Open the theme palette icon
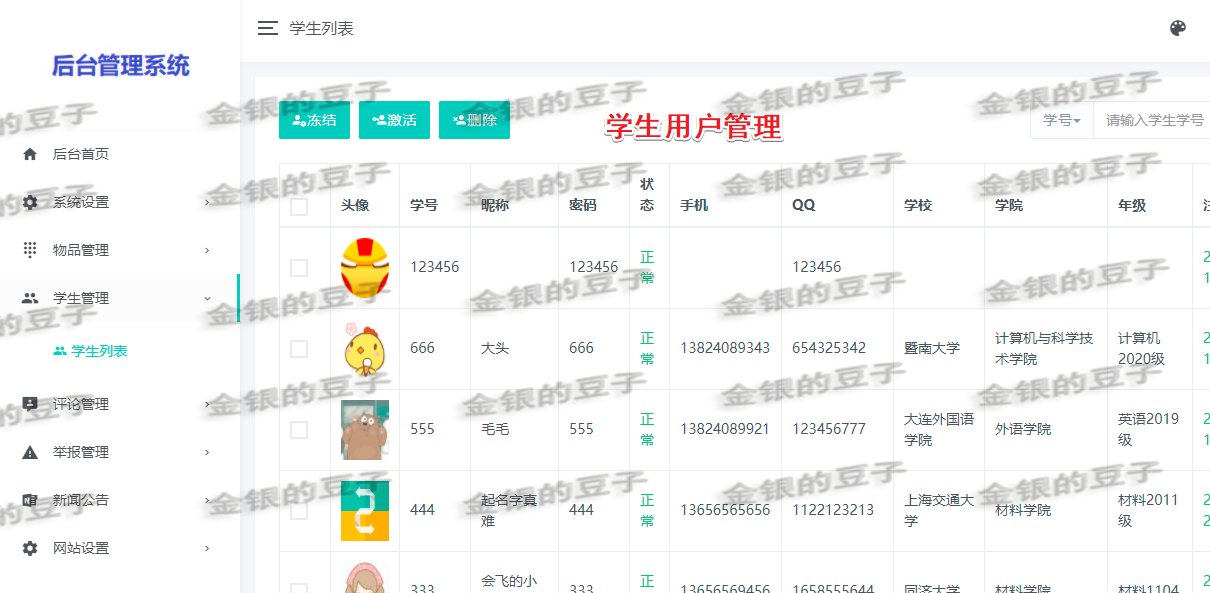The image size is (1210, 593). point(1178,28)
